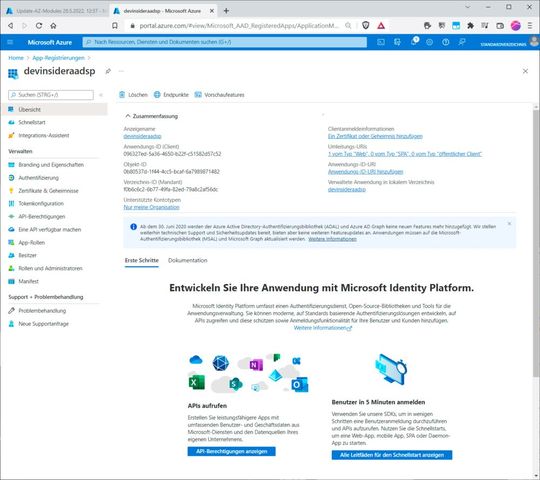Bookmark this page

pyautogui.click(x=115, y=25)
